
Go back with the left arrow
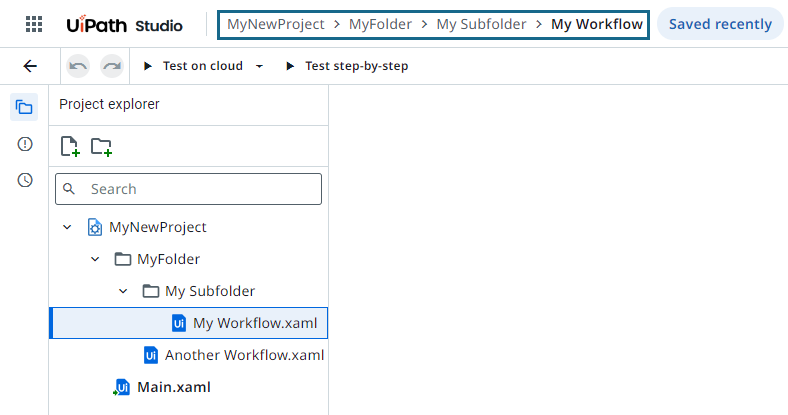[x=30, y=66]
